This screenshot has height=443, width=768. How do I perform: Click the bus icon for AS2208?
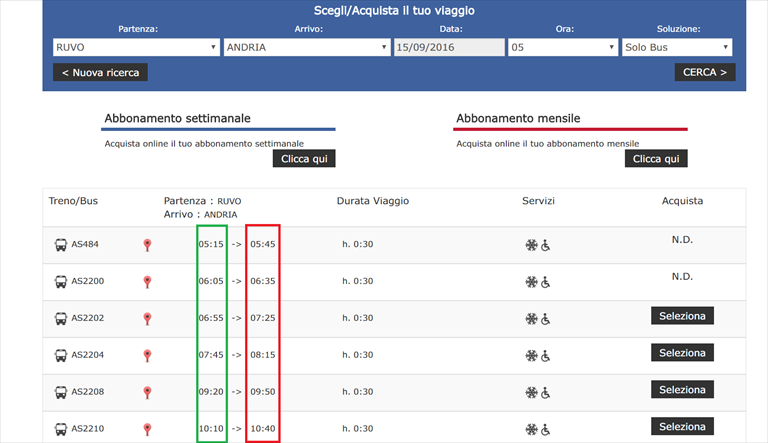click(61, 392)
